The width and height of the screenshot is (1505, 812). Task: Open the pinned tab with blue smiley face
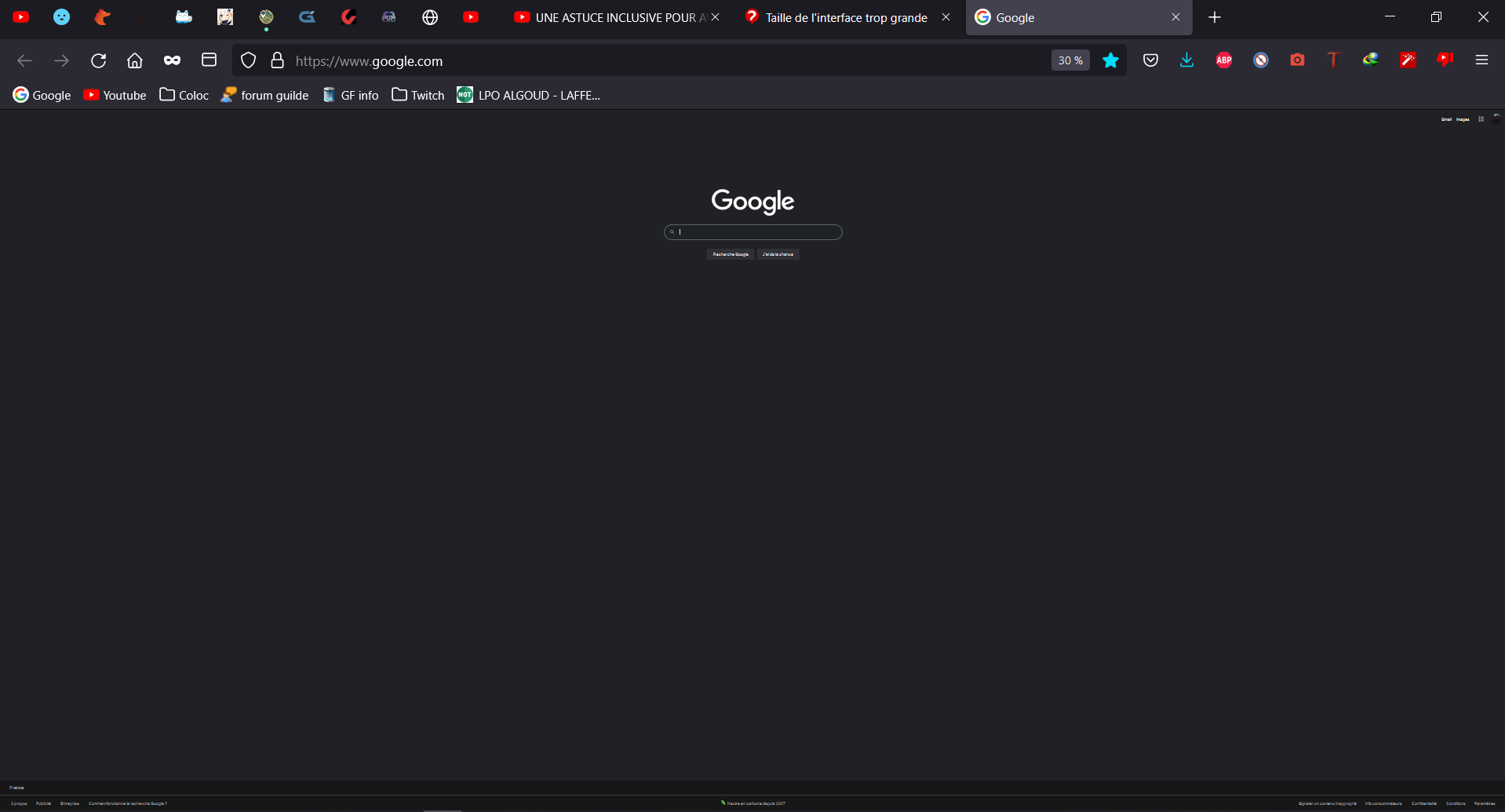[x=61, y=17]
